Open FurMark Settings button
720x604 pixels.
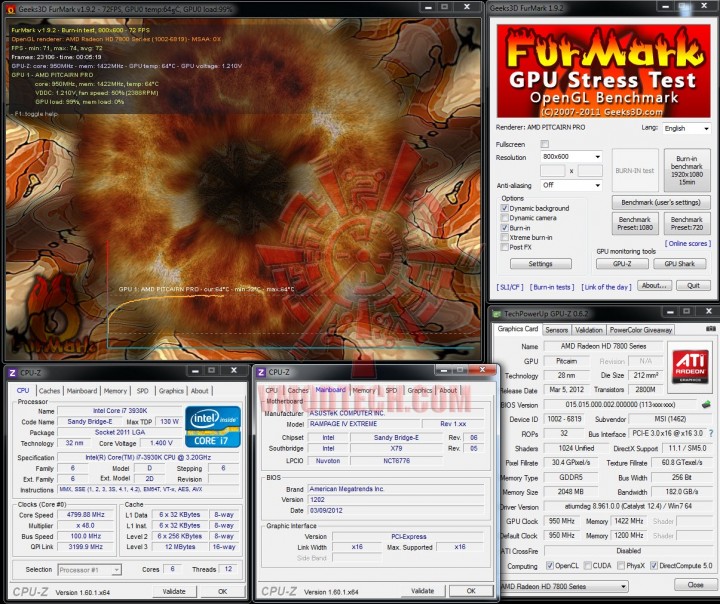coord(540,264)
